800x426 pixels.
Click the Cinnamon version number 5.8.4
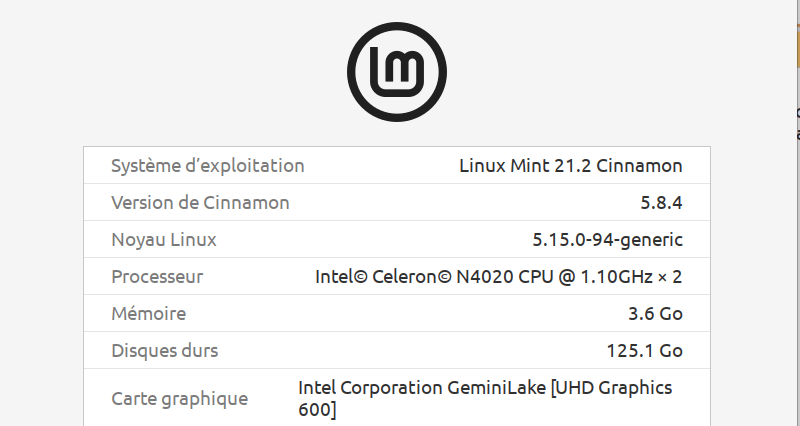(661, 203)
